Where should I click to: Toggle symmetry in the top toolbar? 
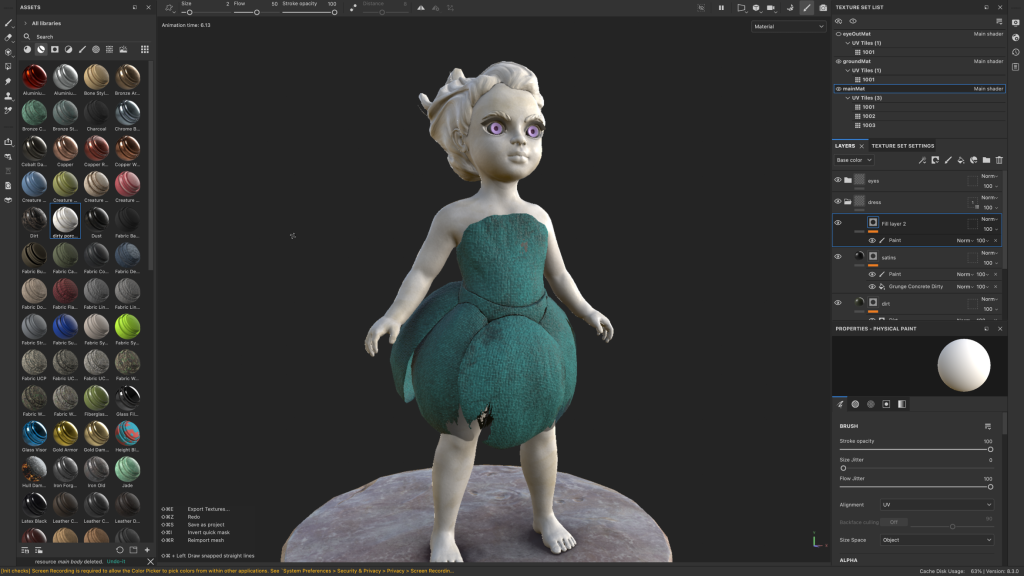click(421, 8)
